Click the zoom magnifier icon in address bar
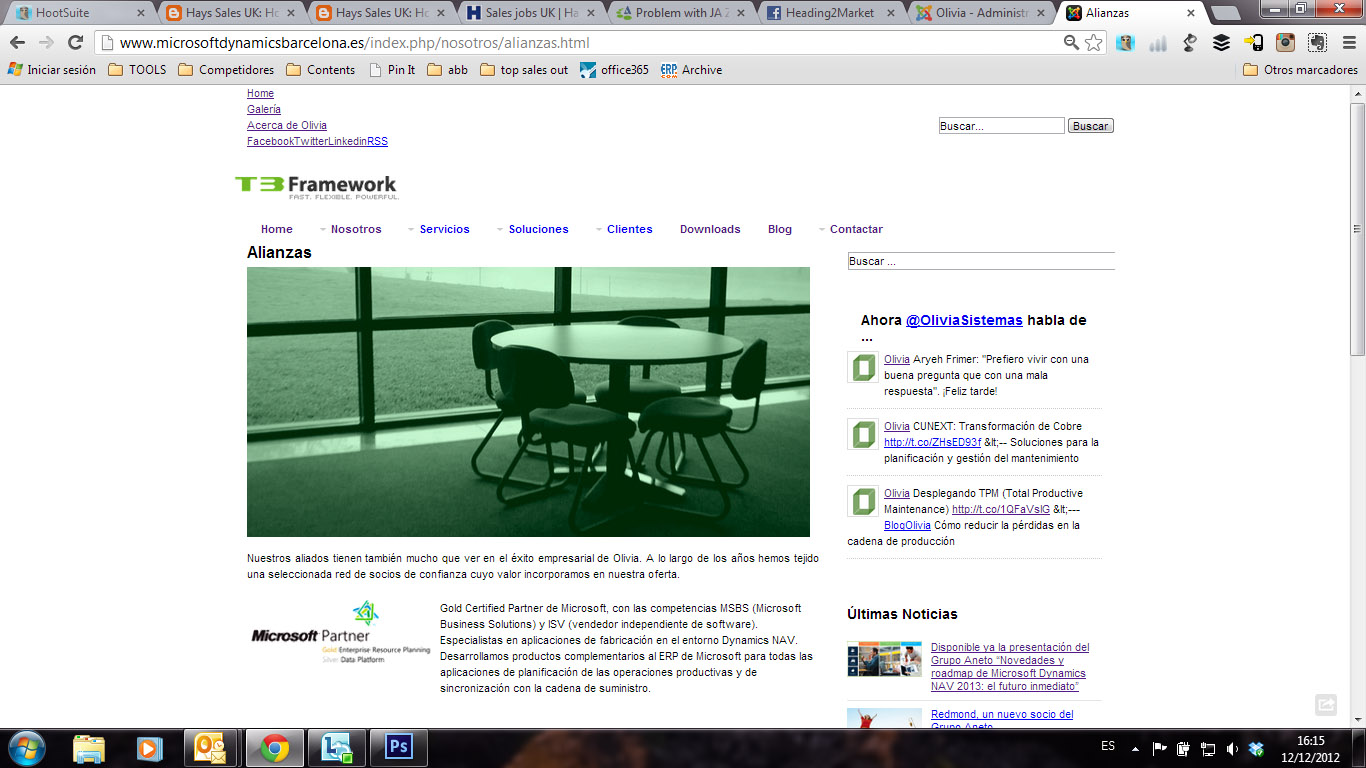 click(1071, 43)
